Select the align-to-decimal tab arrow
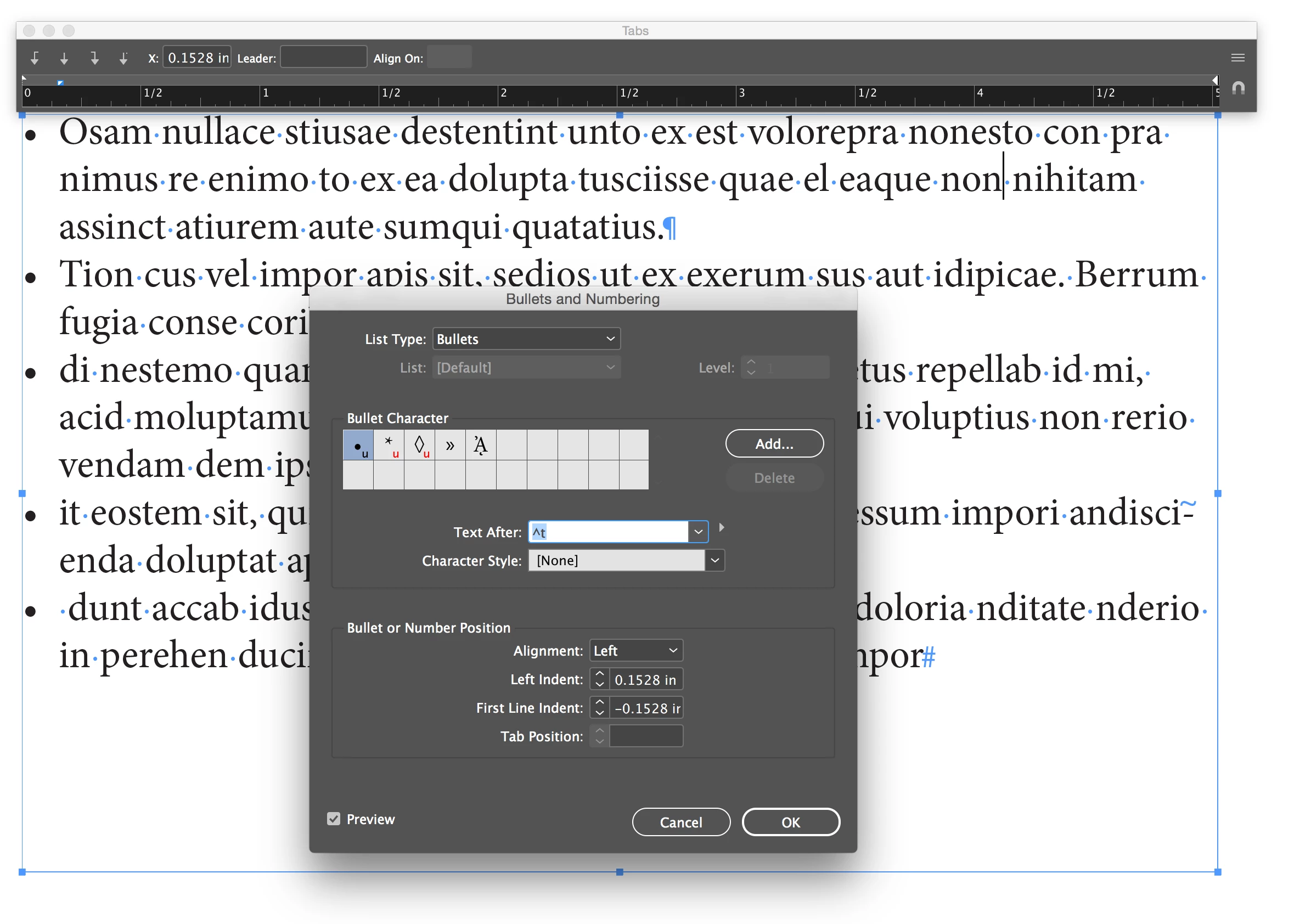This screenshot has width=1294, height=924. pyautogui.click(x=123, y=58)
